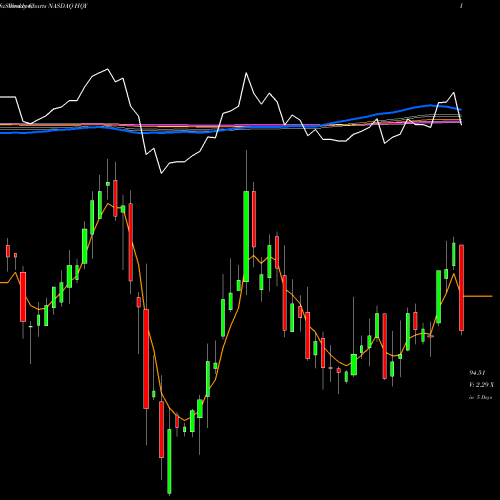The width and height of the screenshot is (500, 500).
Task: Click the "in 5 Days" label
Action: coord(481,397)
